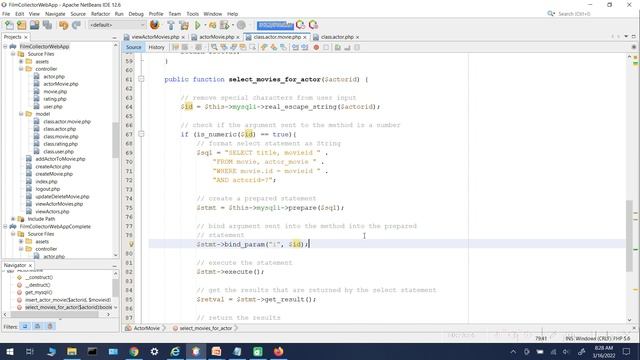The image size is (640, 360).
Task: Toggle the first Navigator filter button
Action: pyautogui.click(x=25, y=326)
